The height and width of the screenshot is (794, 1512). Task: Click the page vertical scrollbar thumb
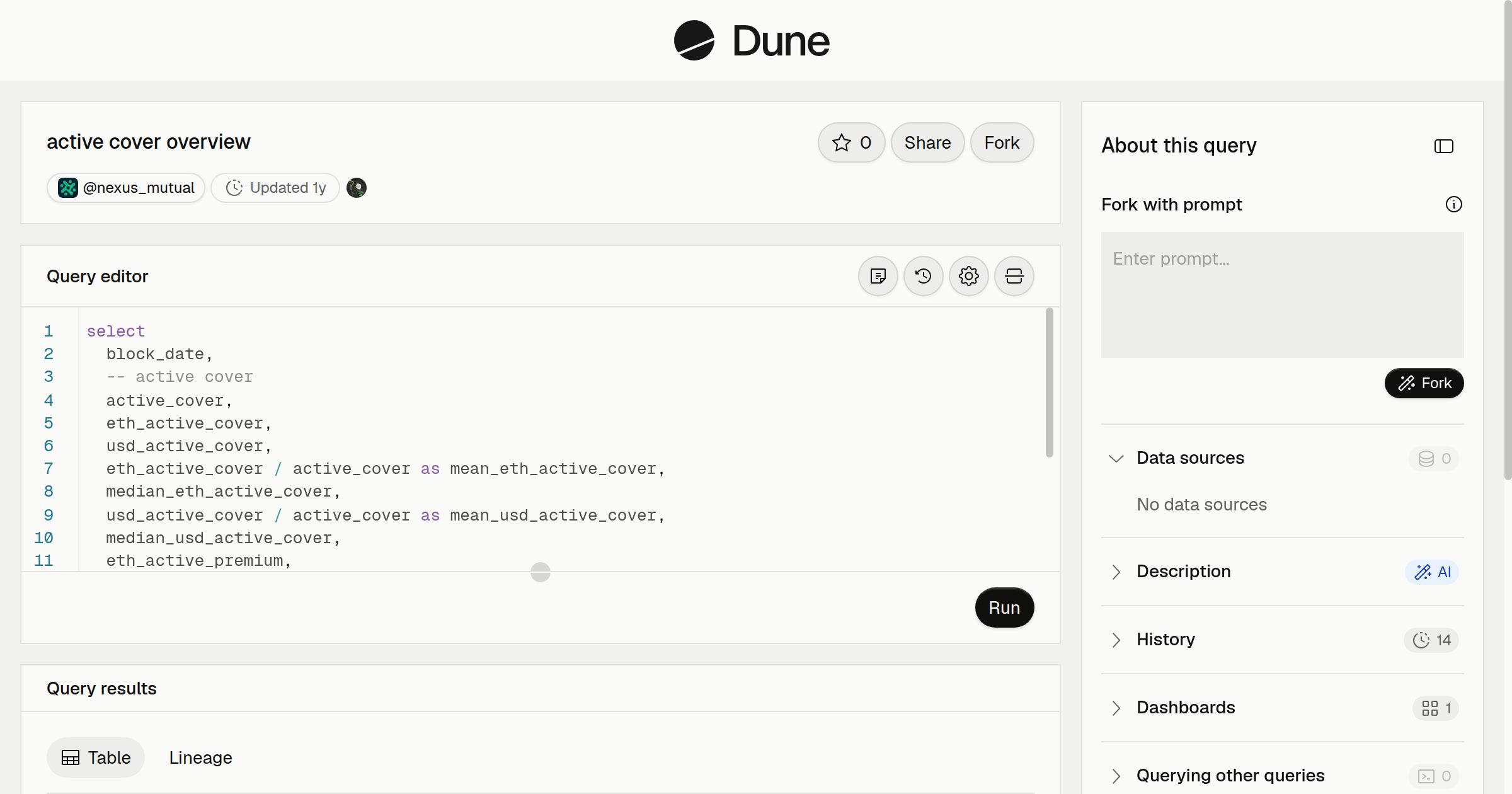pos(1508,239)
